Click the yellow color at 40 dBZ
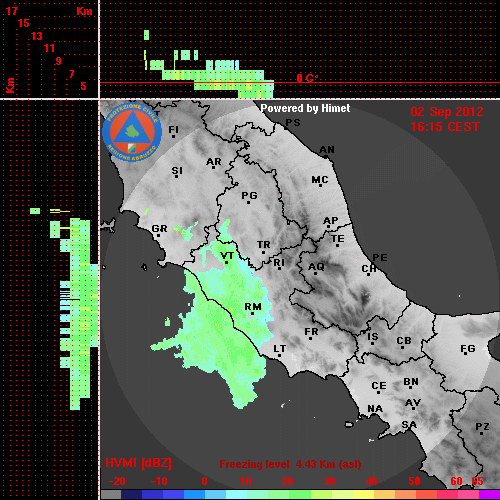This screenshot has height=500, width=500. [x=363, y=494]
